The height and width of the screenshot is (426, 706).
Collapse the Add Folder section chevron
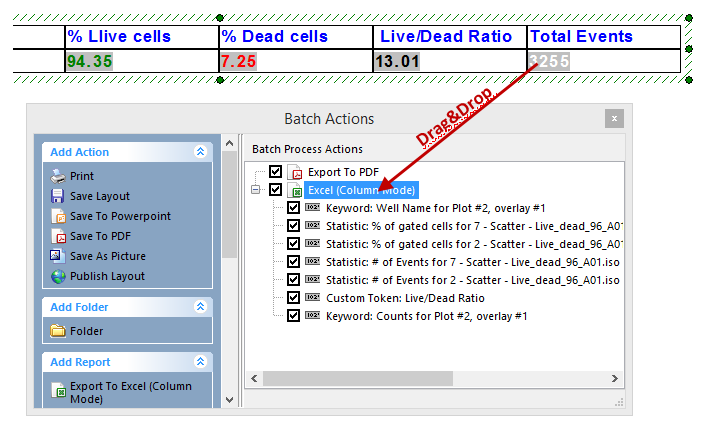200,307
